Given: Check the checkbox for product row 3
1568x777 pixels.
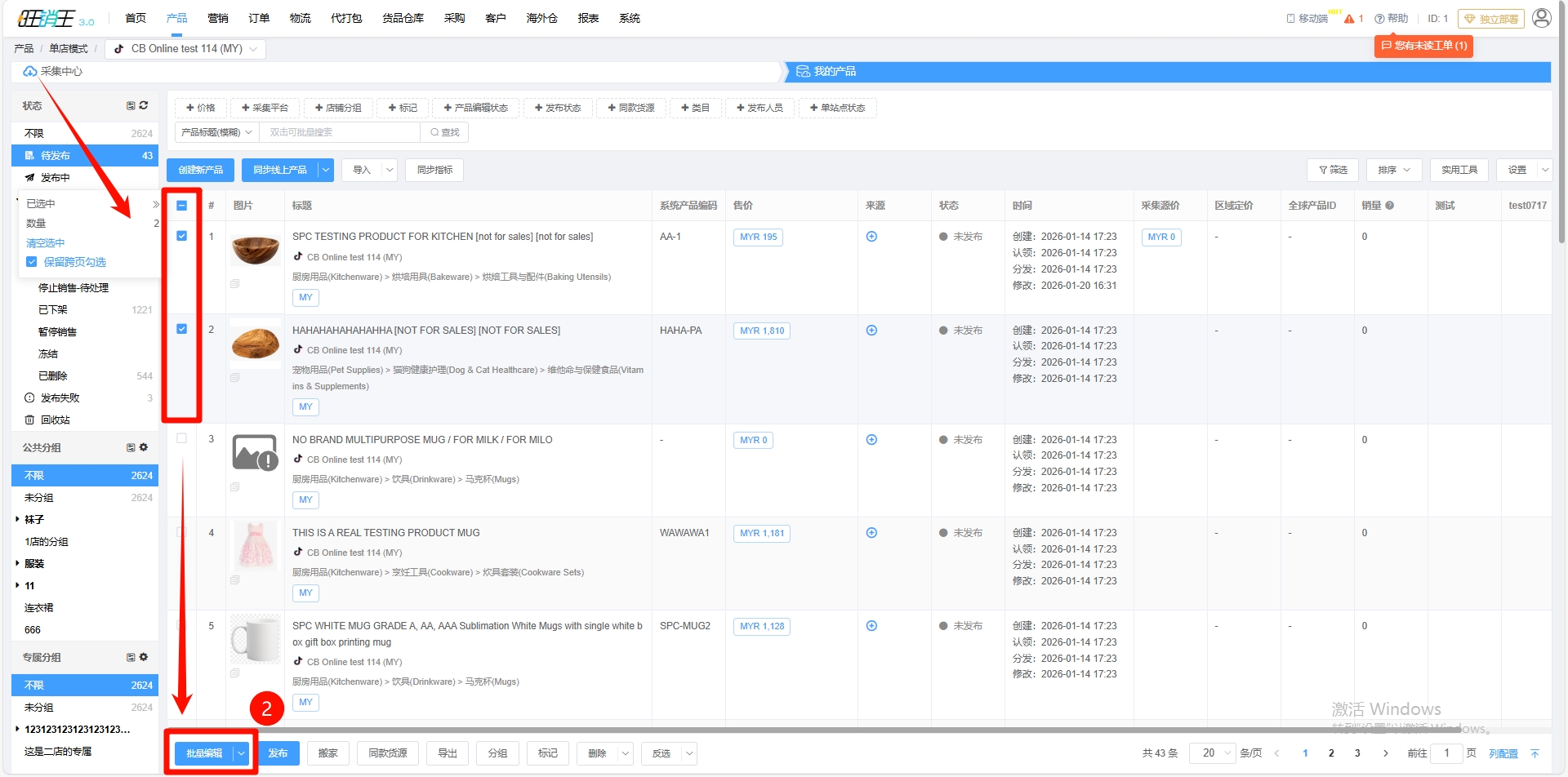Looking at the screenshot, I should click(181, 438).
